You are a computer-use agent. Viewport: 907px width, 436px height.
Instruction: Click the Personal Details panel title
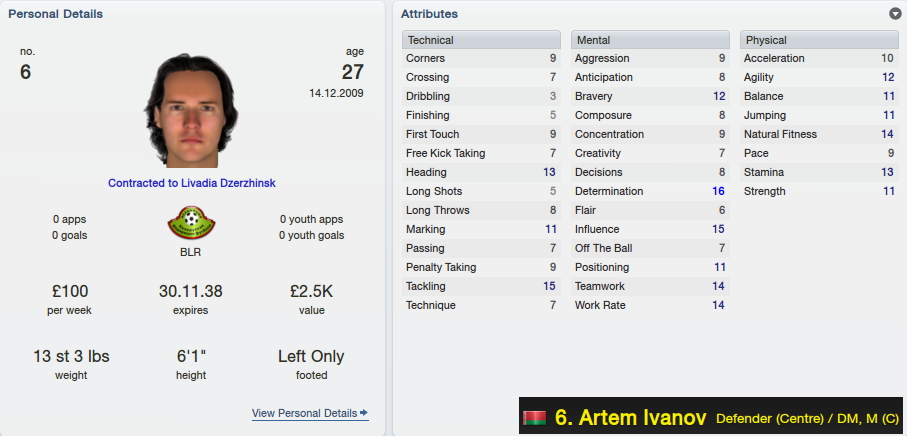(x=56, y=14)
